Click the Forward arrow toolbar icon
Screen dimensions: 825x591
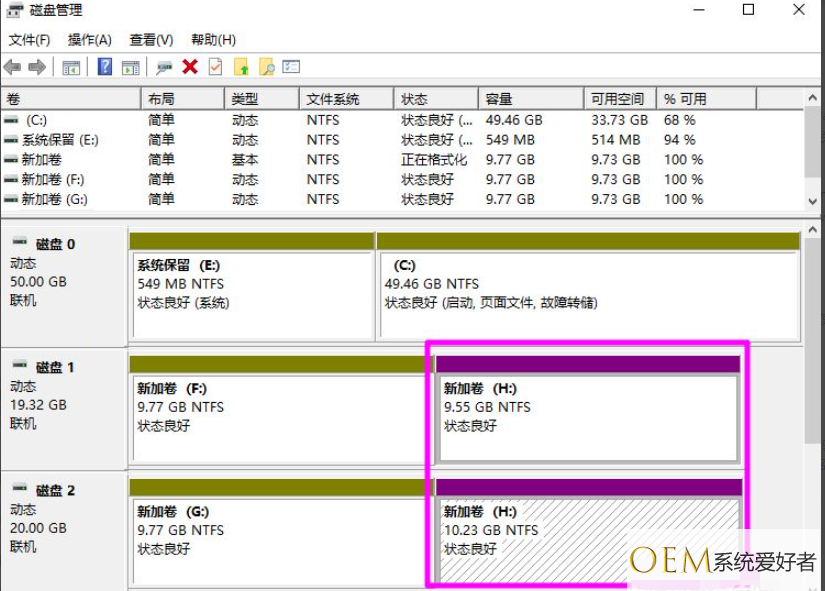(37, 67)
